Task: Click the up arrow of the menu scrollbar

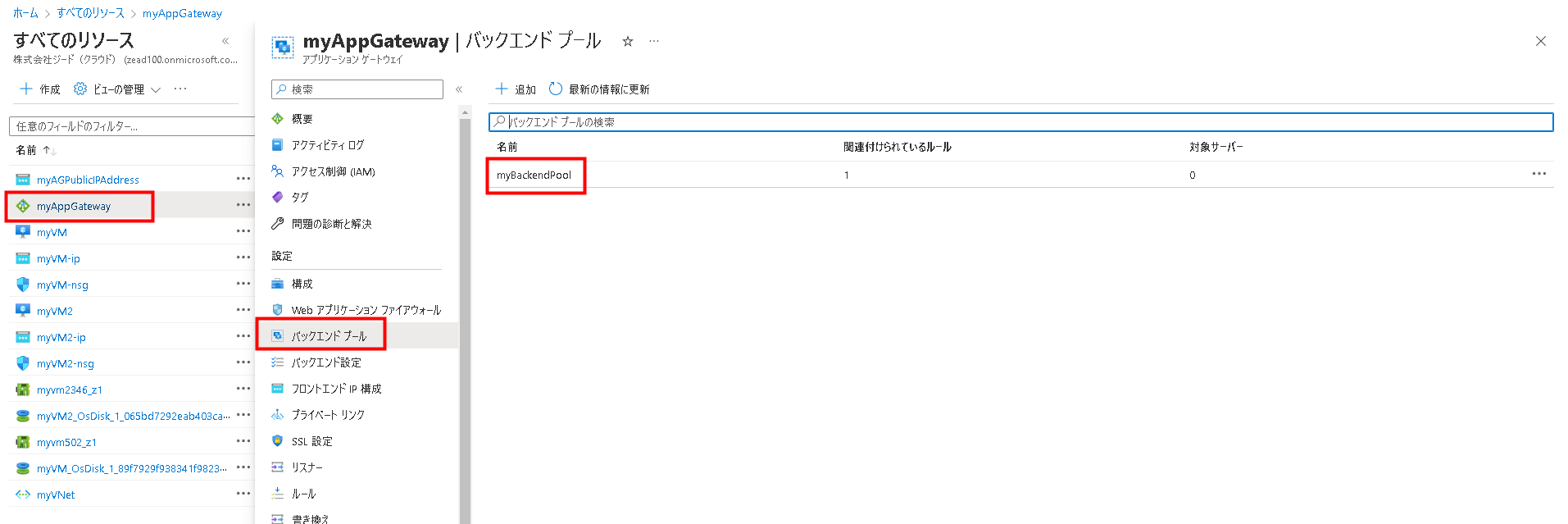Action: pyautogui.click(x=465, y=112)
